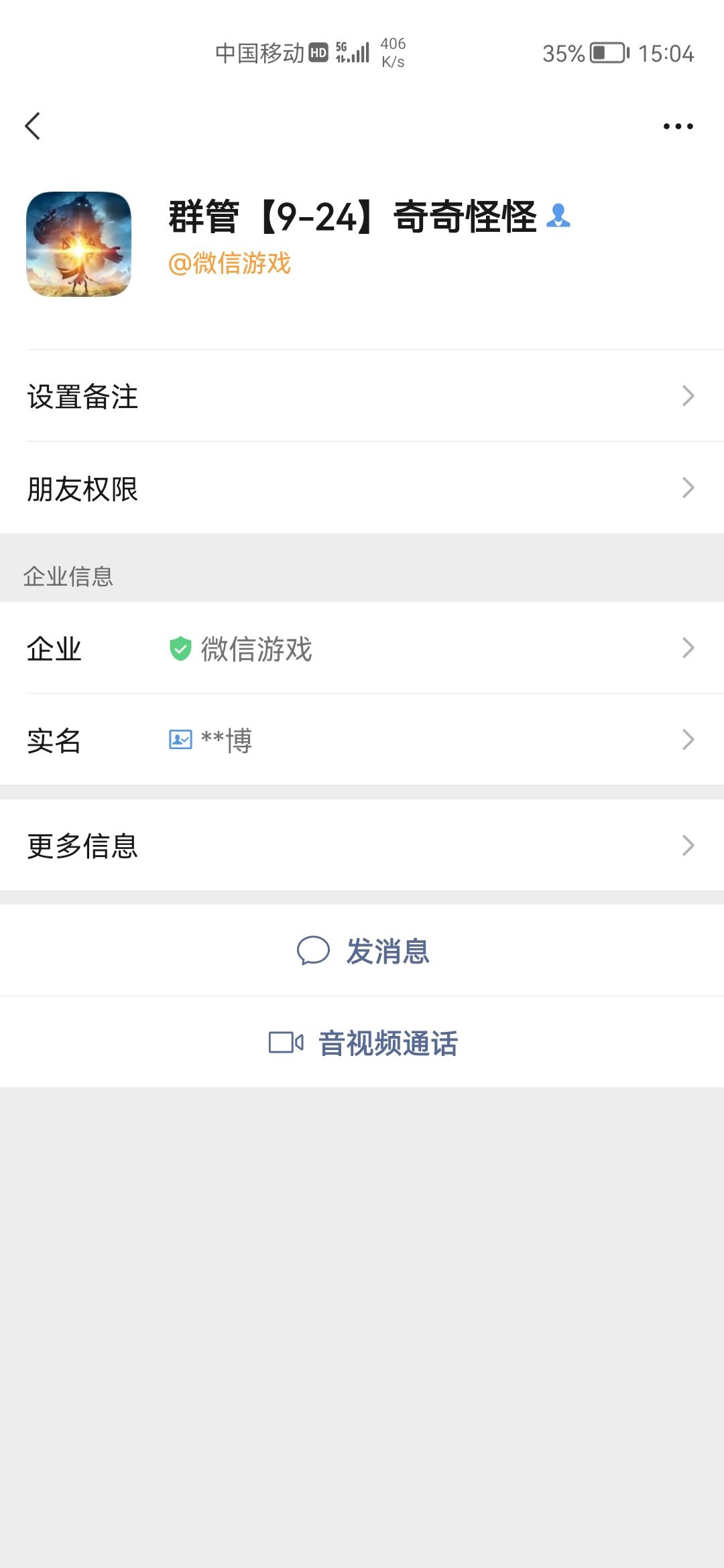
Task: Open the 企业 微信游戏 details row
Action: [362, 648]
